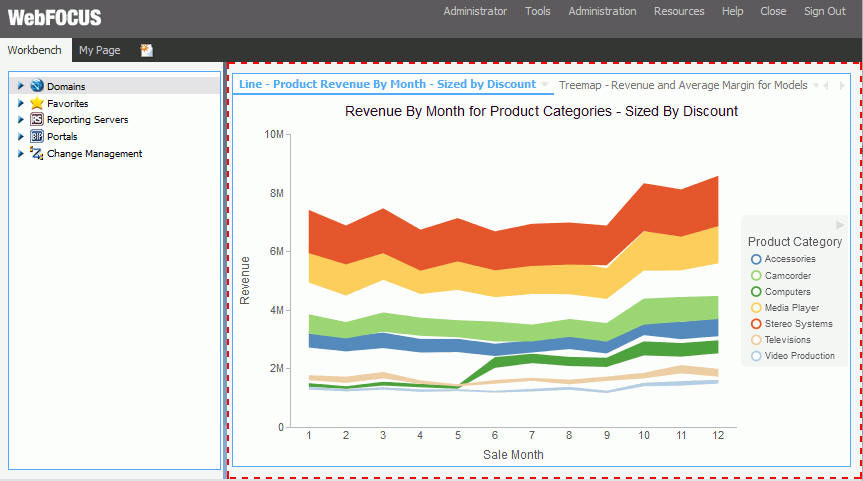Open the Line chart tab dropdown arrow
The width and height of the screenshot is (863, 481).
(545, 85)
